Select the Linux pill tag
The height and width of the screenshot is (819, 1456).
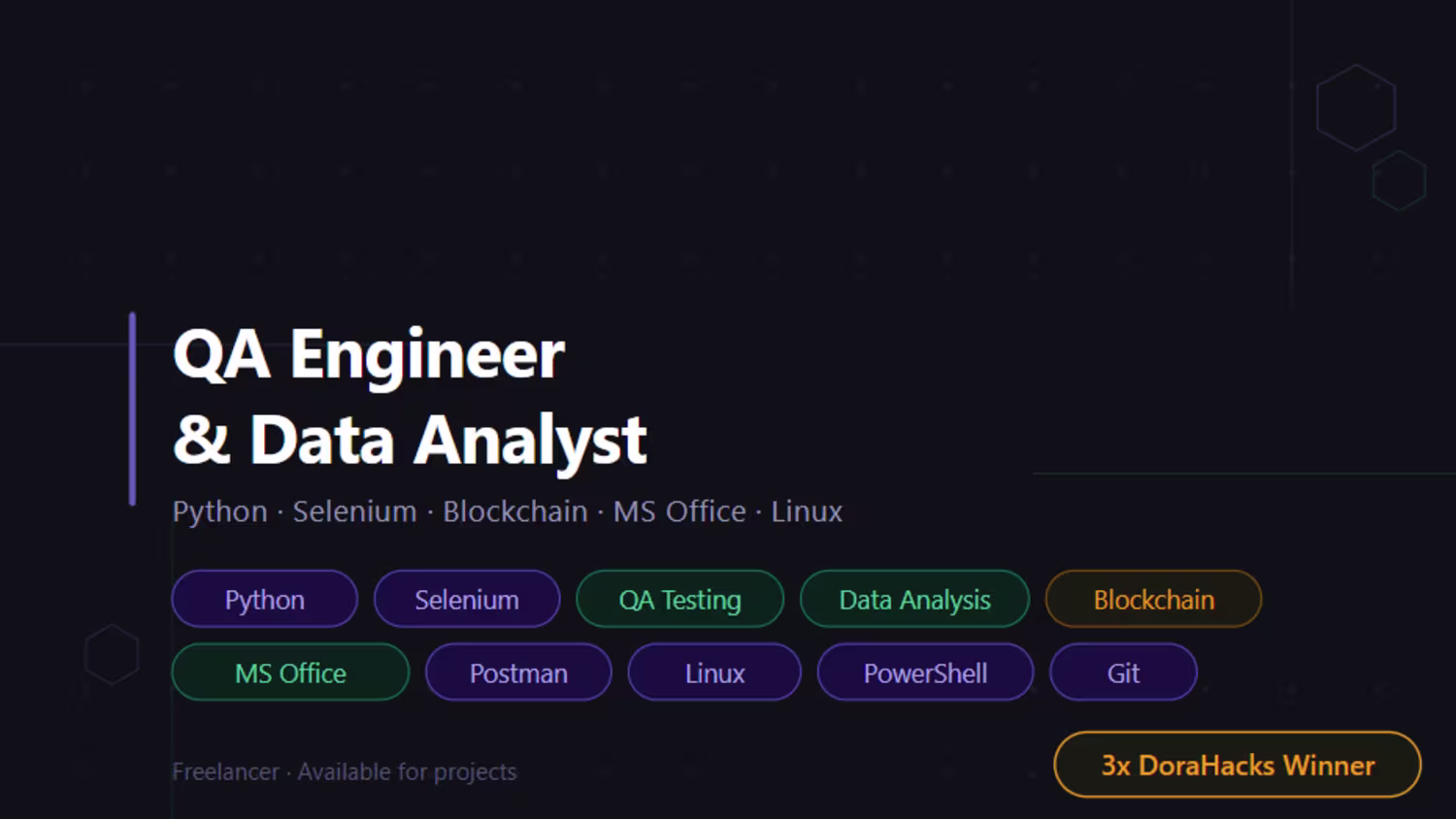[x=714, y=672]
